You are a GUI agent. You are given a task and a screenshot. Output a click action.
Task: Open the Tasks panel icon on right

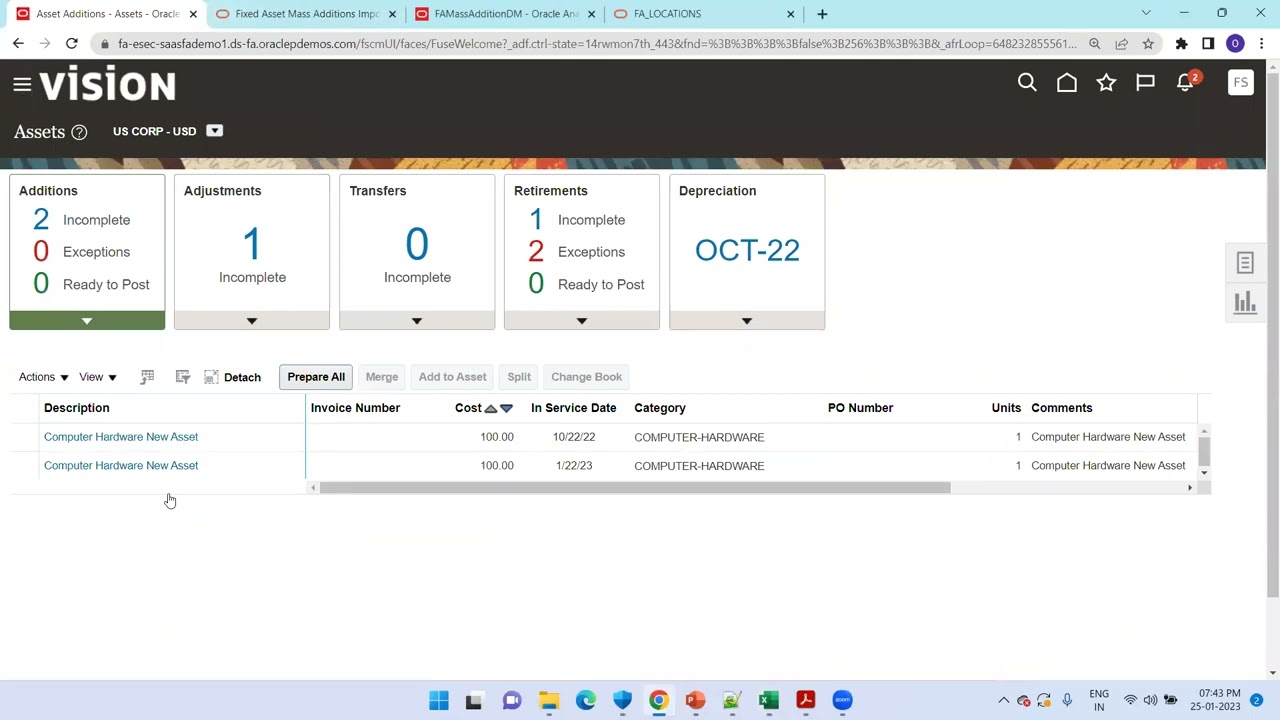(1245, 263)
